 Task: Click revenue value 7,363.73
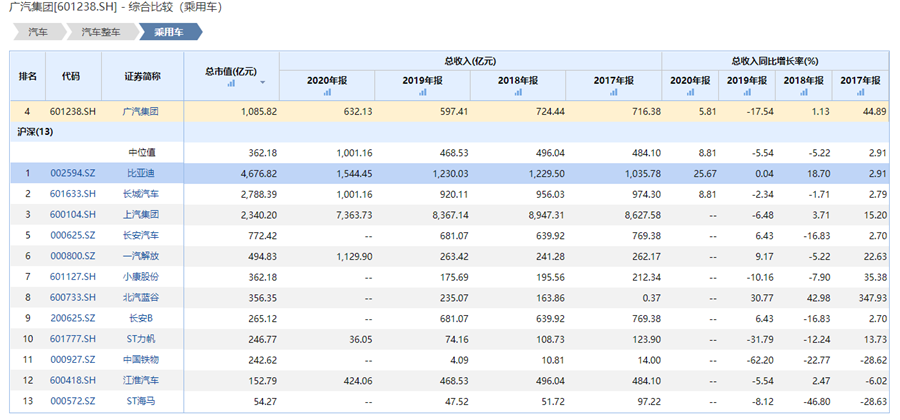354,215
